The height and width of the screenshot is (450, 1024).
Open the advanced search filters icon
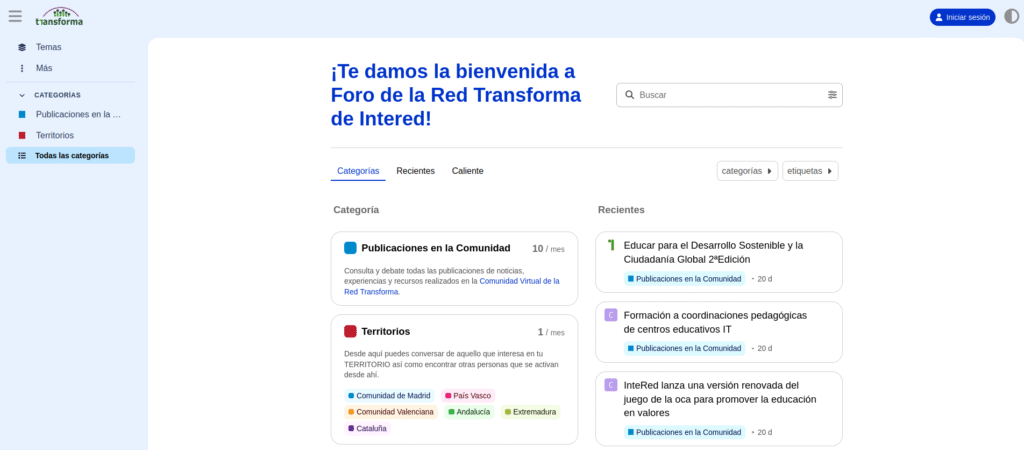pos(832,95)
